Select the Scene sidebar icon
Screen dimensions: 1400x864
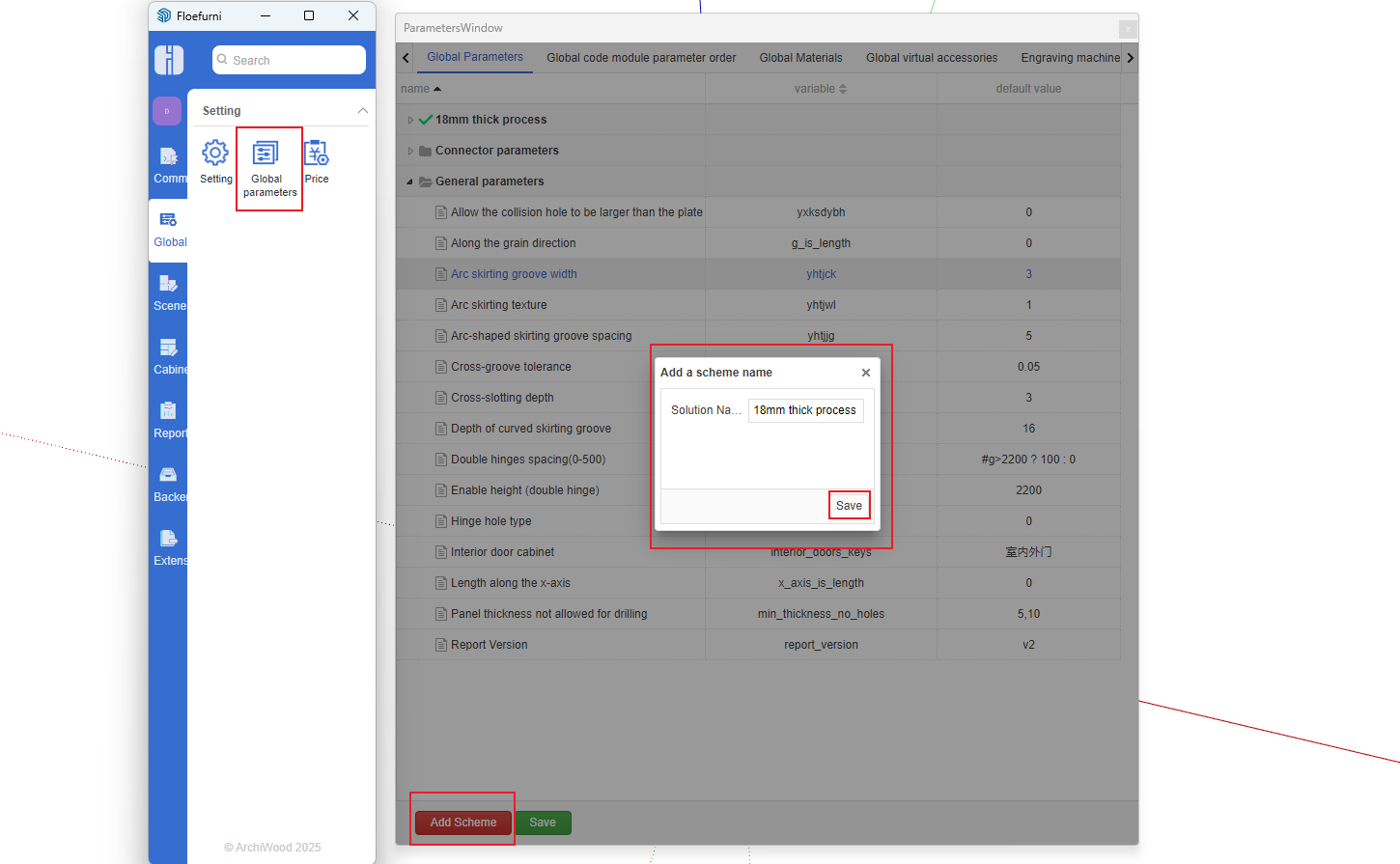click(x=168, y=285)
